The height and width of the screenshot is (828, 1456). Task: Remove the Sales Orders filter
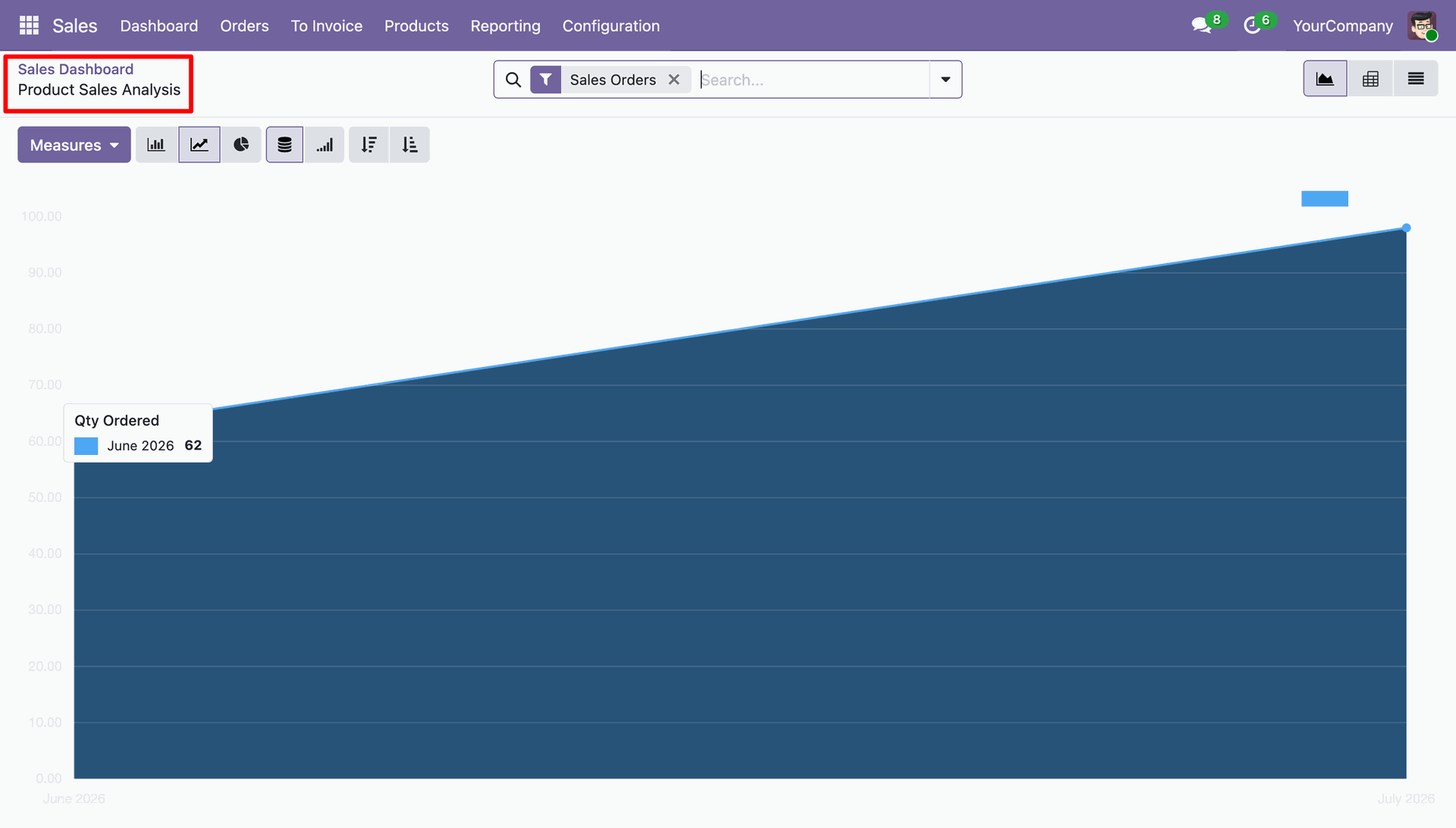(674, 80)
